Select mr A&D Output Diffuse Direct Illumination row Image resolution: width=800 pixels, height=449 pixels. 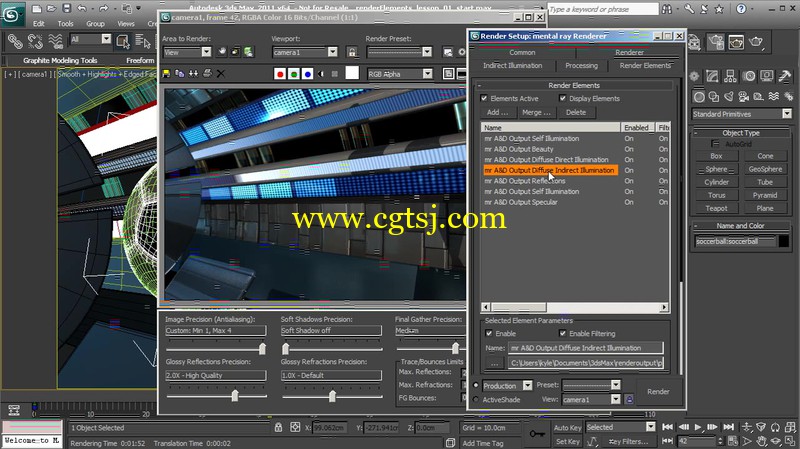(576, 160)
